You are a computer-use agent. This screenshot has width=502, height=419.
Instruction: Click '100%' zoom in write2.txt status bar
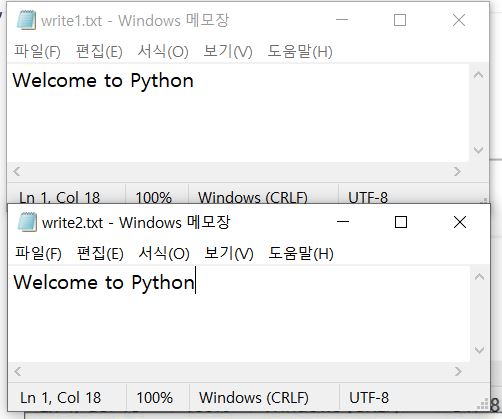pyautogui.click(x=155, y=397)
